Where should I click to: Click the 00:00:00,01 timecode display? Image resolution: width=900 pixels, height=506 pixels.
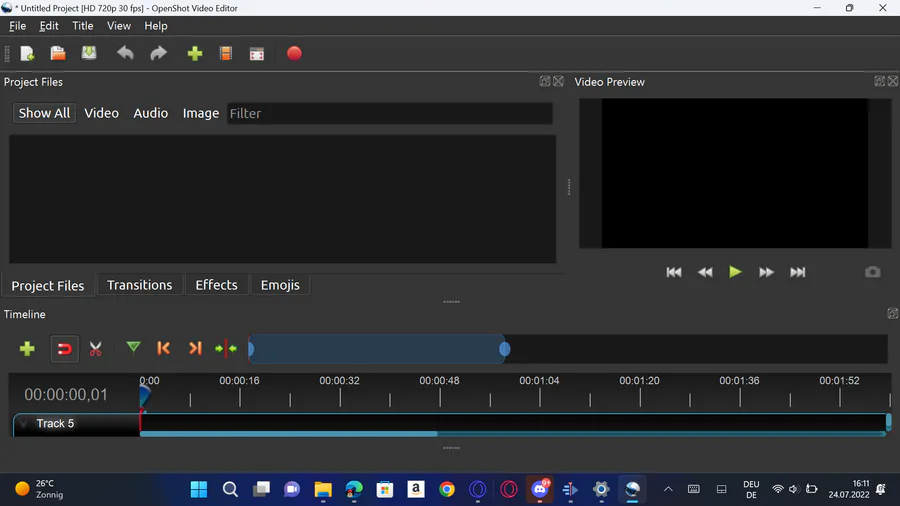pyautogui.click(x=65, y=395)
